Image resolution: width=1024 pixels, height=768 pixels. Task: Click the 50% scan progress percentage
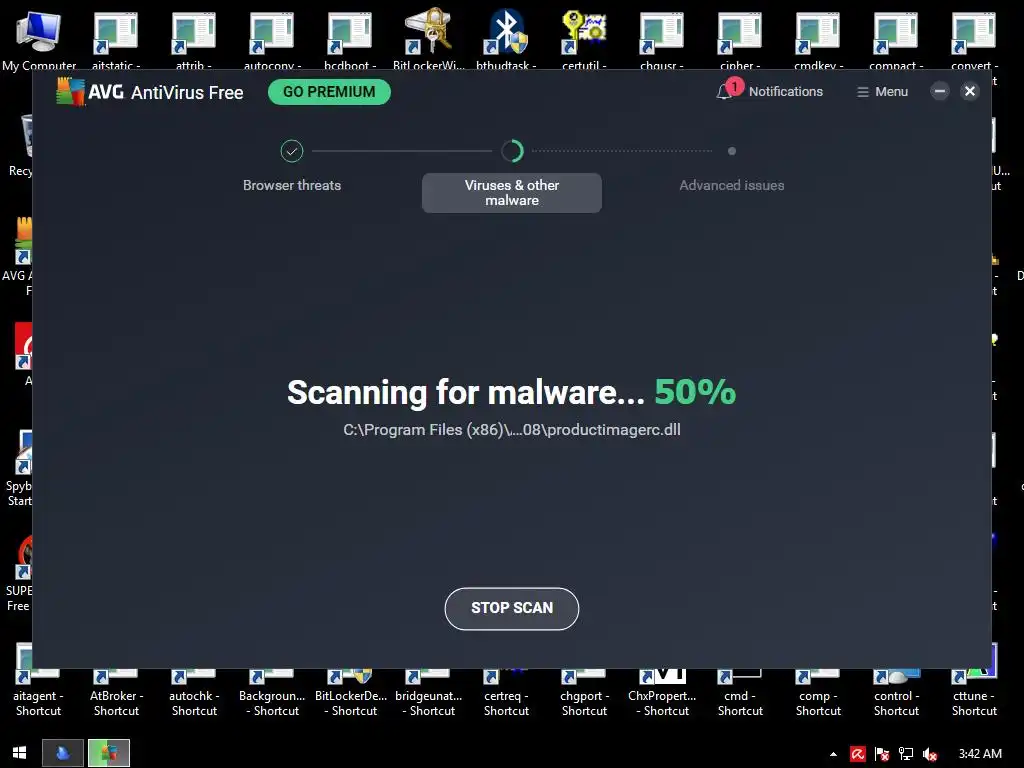pyautogui.click(x=695, y=392)
